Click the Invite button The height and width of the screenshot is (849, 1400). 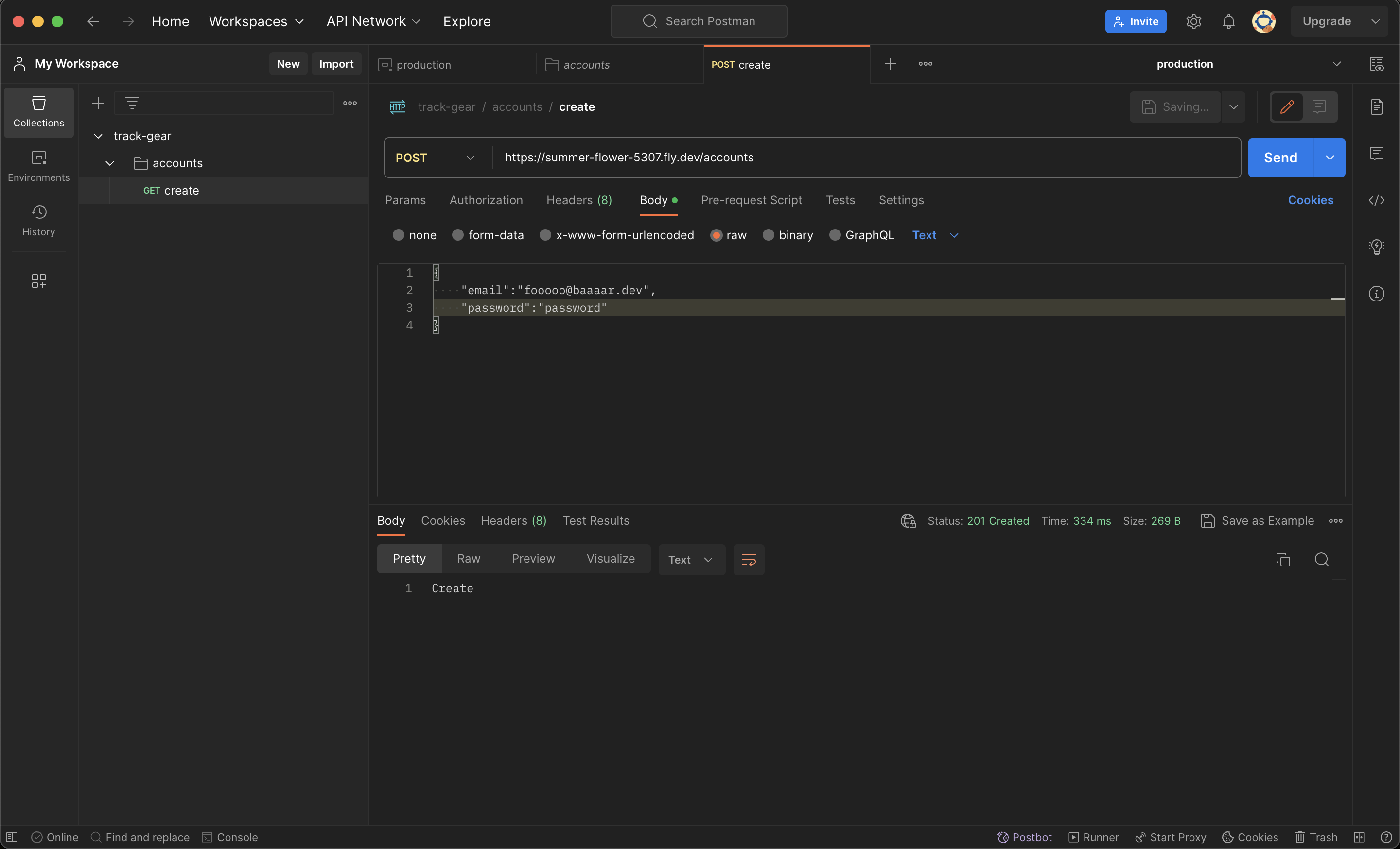(x=1135, y=21)
